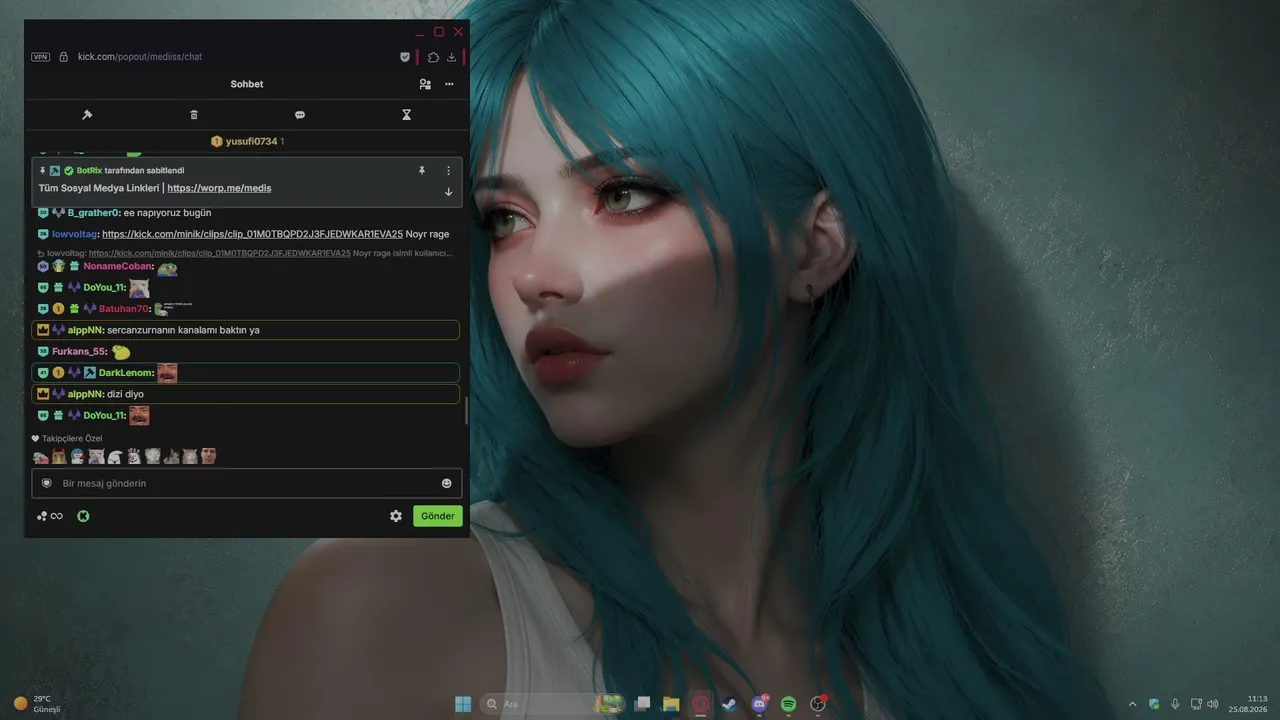Open the speech bubble chat mode icon
Screen dimensions: 1280x720
(300, 115)
